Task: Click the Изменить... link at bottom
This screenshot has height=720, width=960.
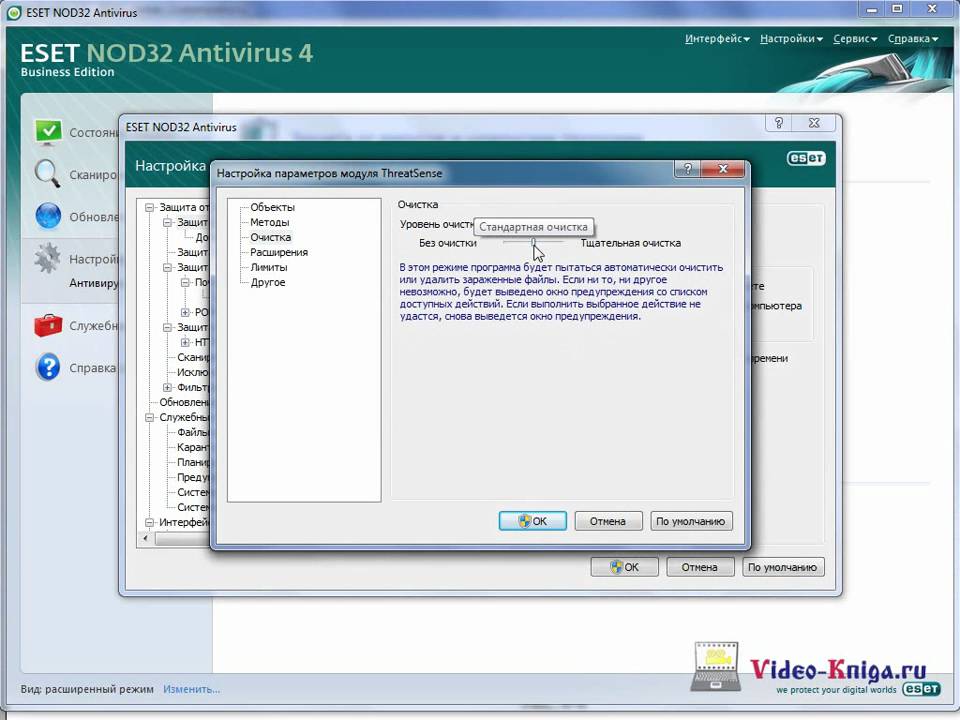Action: point(191,689)
